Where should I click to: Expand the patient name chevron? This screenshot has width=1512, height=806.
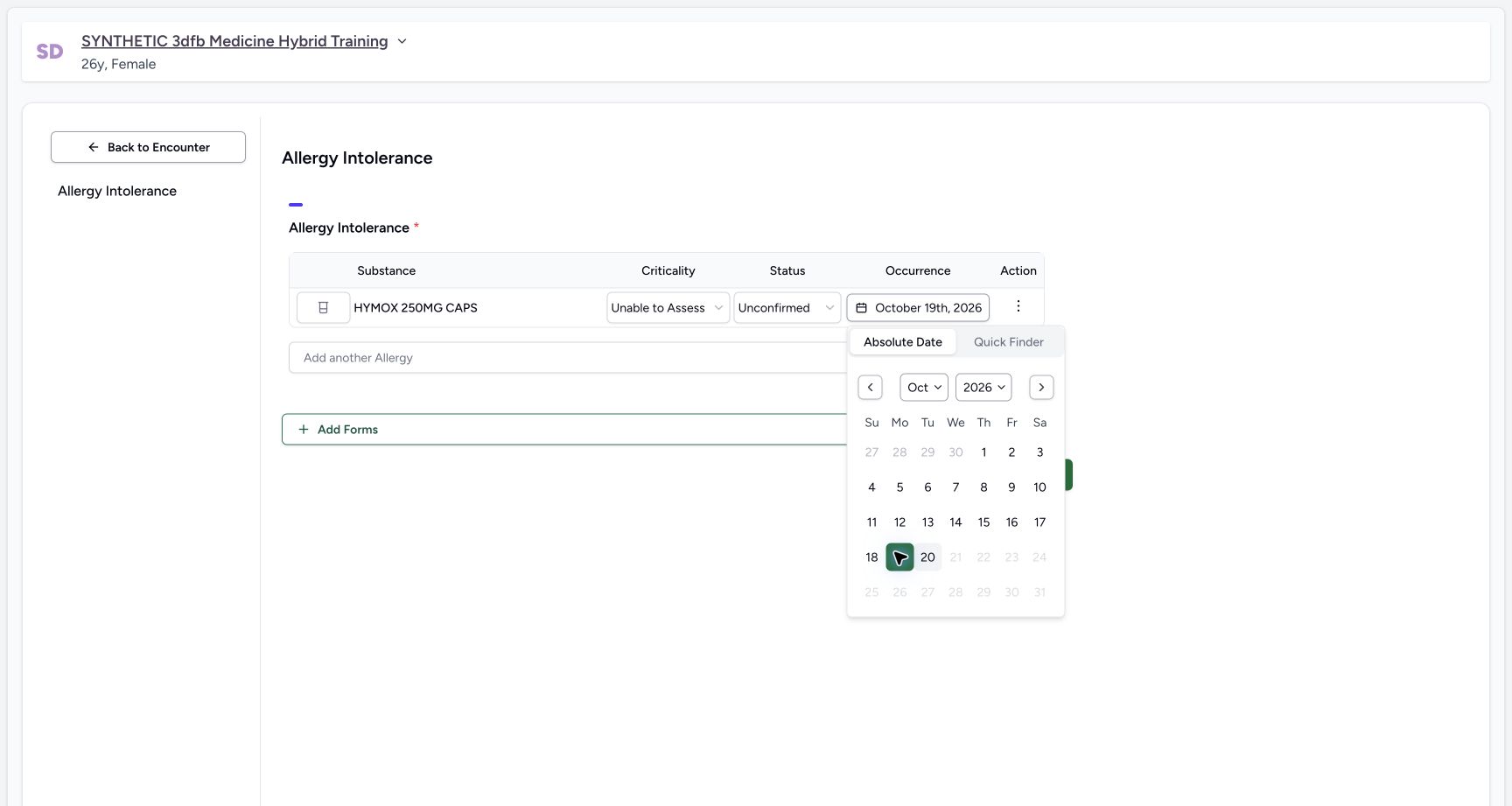[x=402, y=41]
